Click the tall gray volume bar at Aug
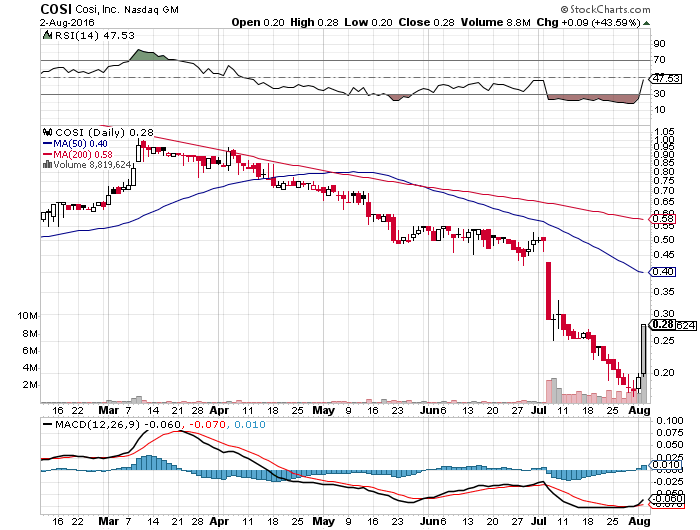This screenshot has width=700, height=530. coord(644,366)
